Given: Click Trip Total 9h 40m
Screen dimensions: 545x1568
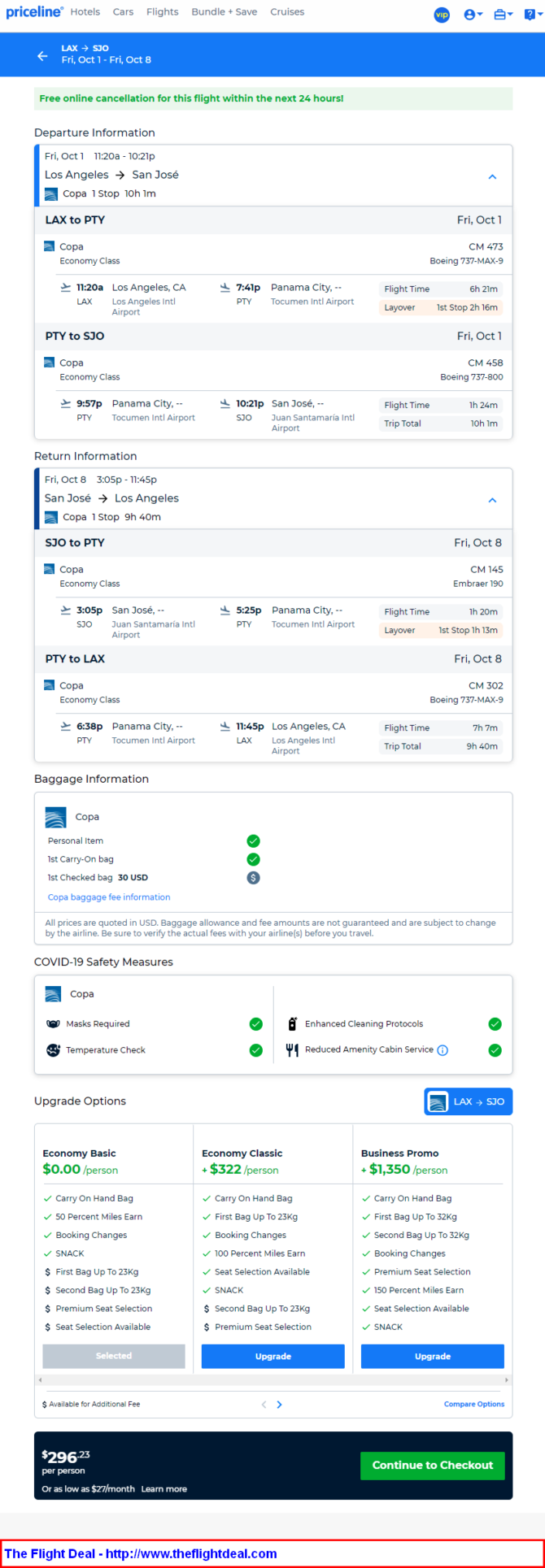Looking at the screenshot, I should pyautogui.click(x=441, y=746).
